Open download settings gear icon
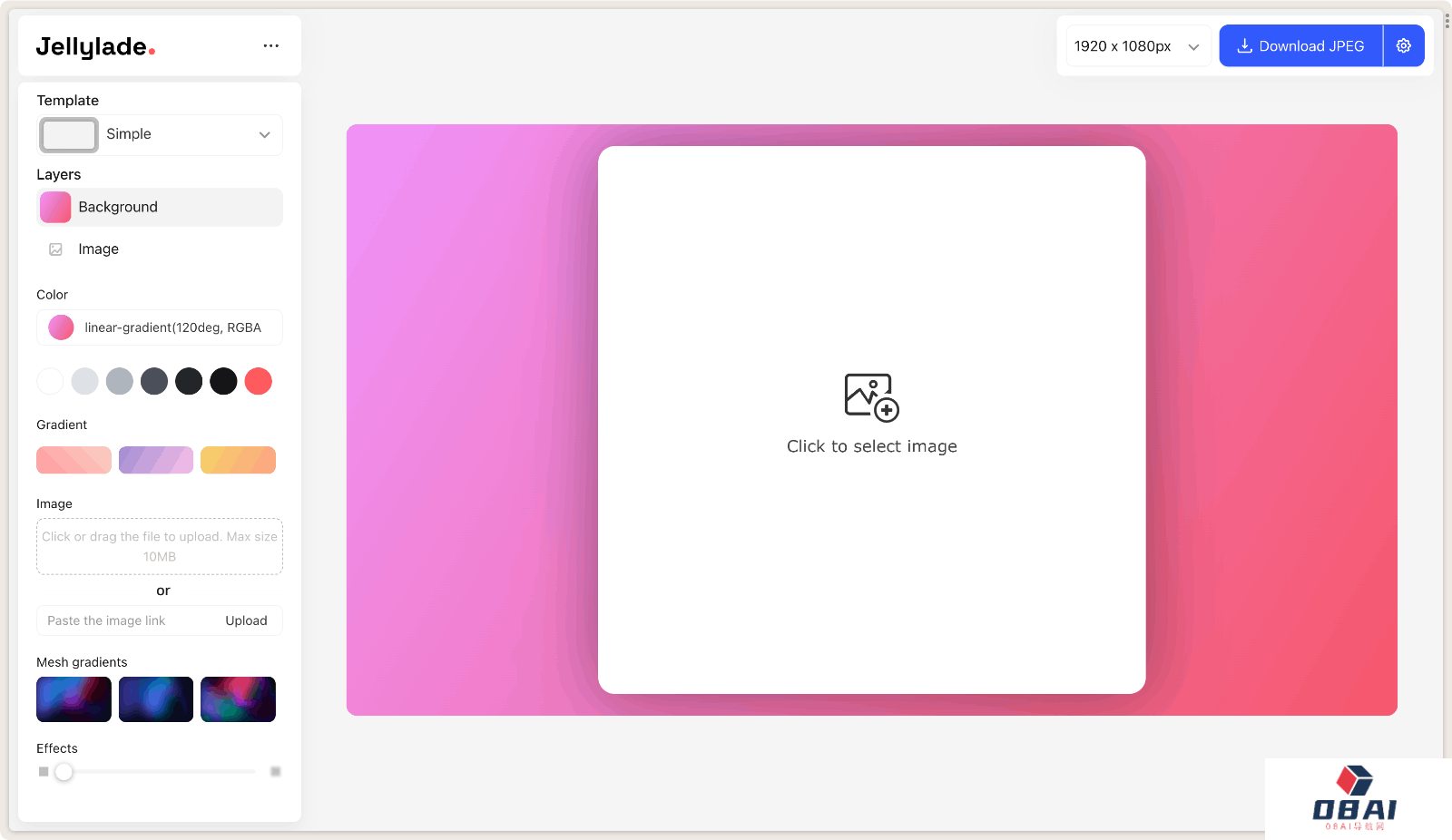This screenshot has width=1452, height=840. point(1403,45)
